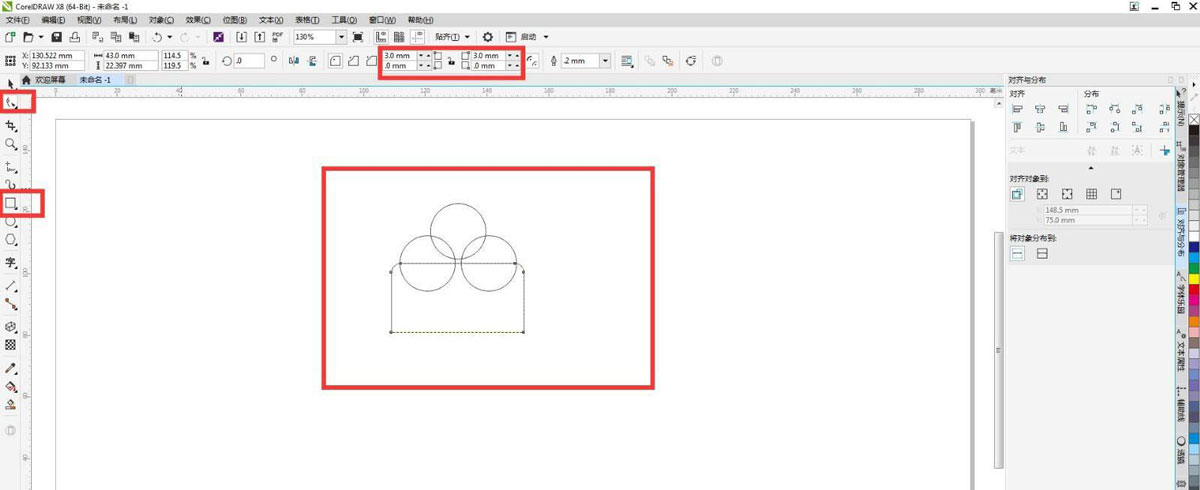Screen dimensions: 1200x490
Task: Click the Options gear icon
Action: click(x=488, y=37)
